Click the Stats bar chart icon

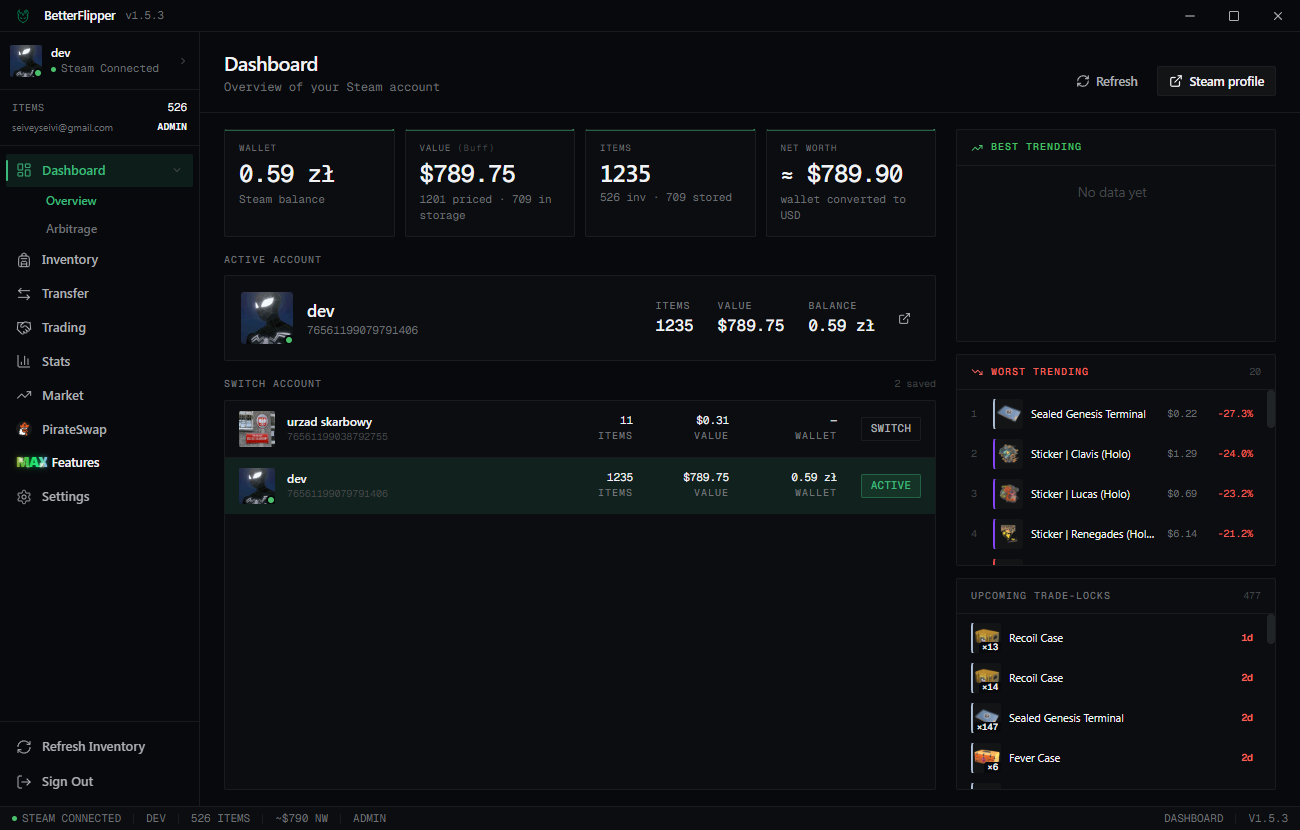tap(24, 362)
